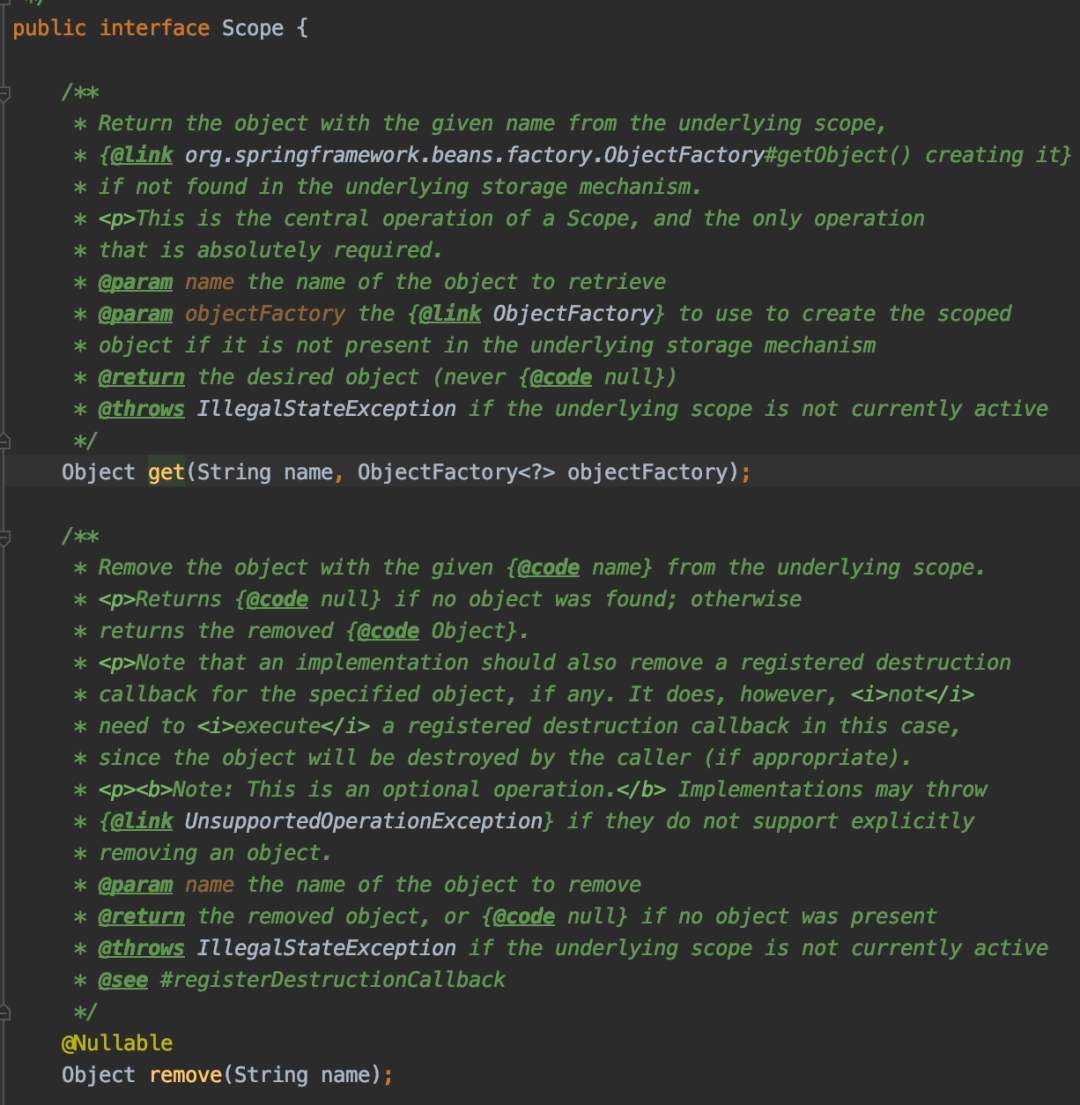Screen dimensions: 1080x1105
Task: Click the UnsupportedOperationException link
Action: (364, 822)
